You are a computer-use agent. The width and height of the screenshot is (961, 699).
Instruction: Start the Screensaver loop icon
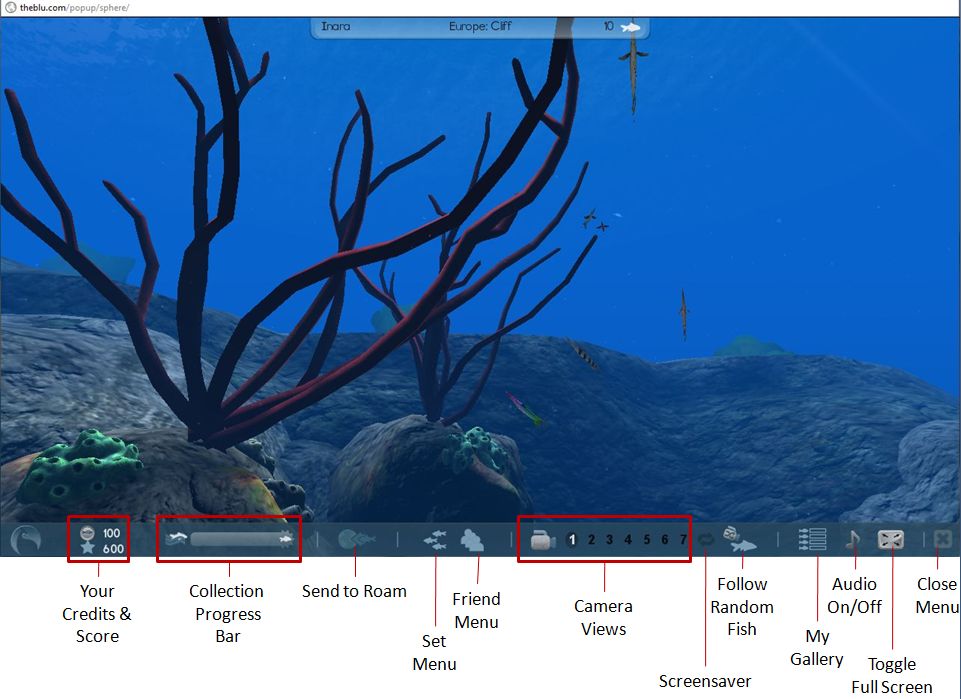click(706, 540)
